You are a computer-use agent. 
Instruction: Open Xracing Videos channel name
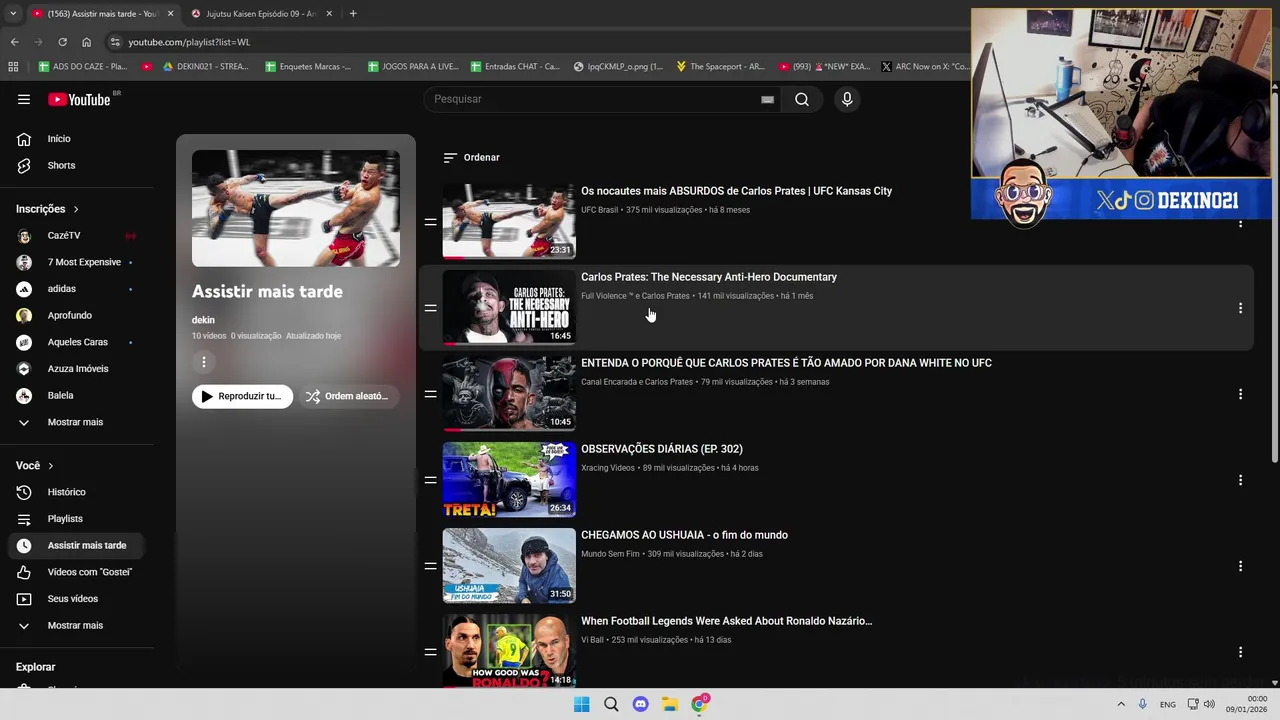click(608, 468)
